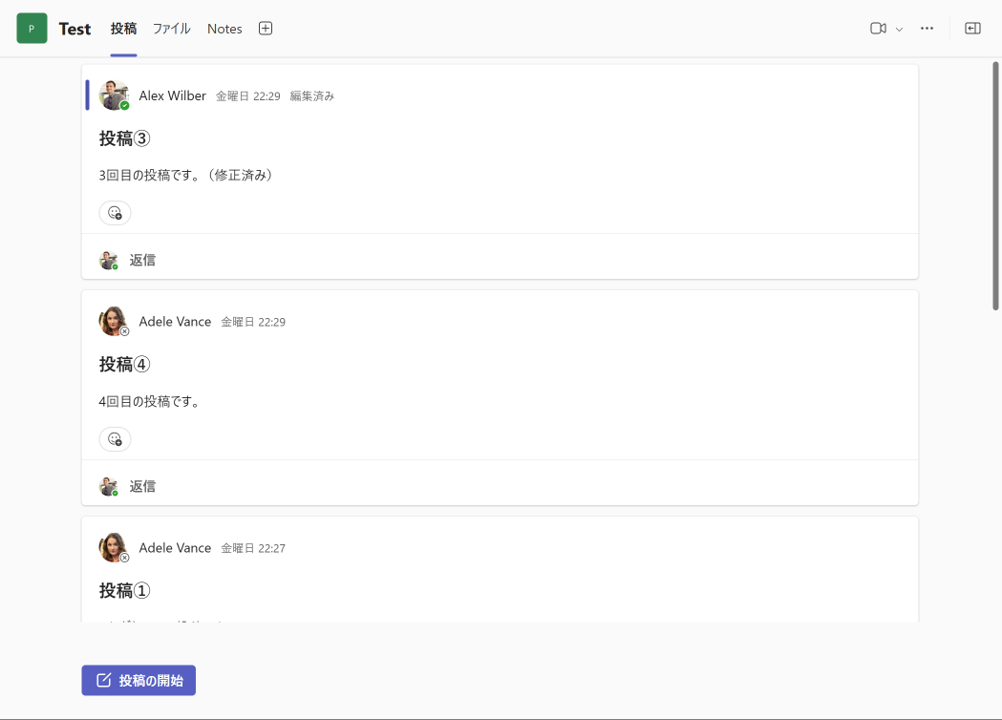Add reaction to 投稿③ post
Screen dimensions: 1002x720
[115, 213]
